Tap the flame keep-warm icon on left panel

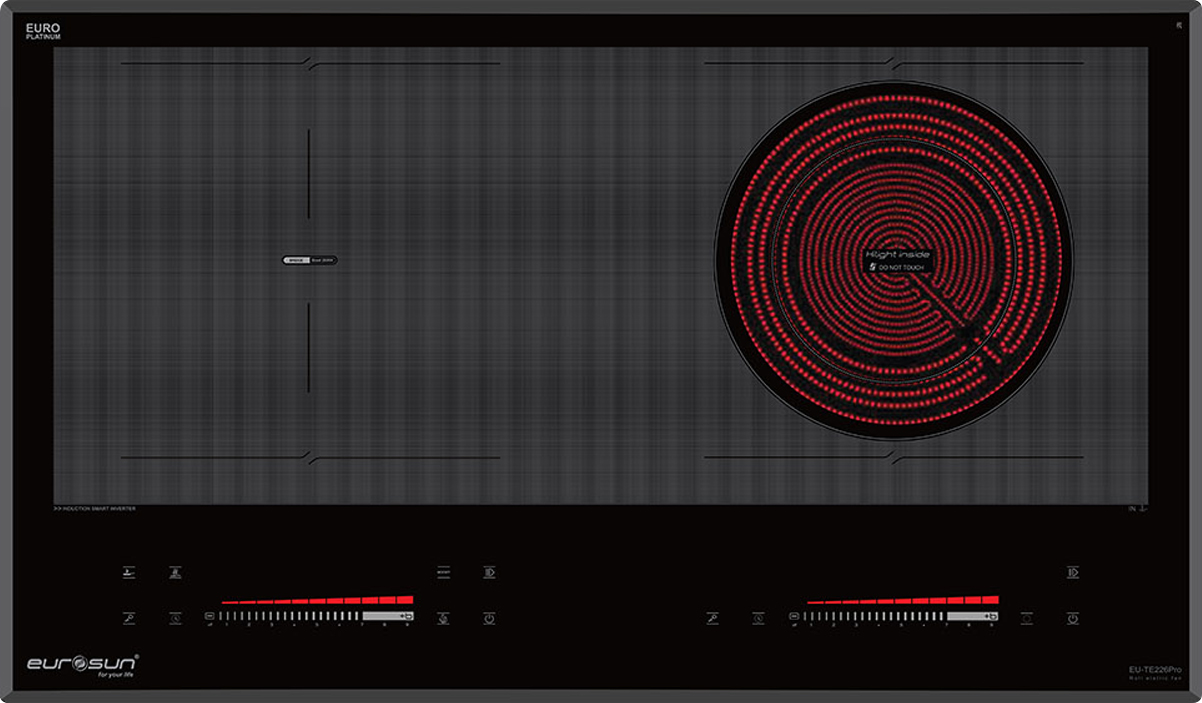pos(443,619)
